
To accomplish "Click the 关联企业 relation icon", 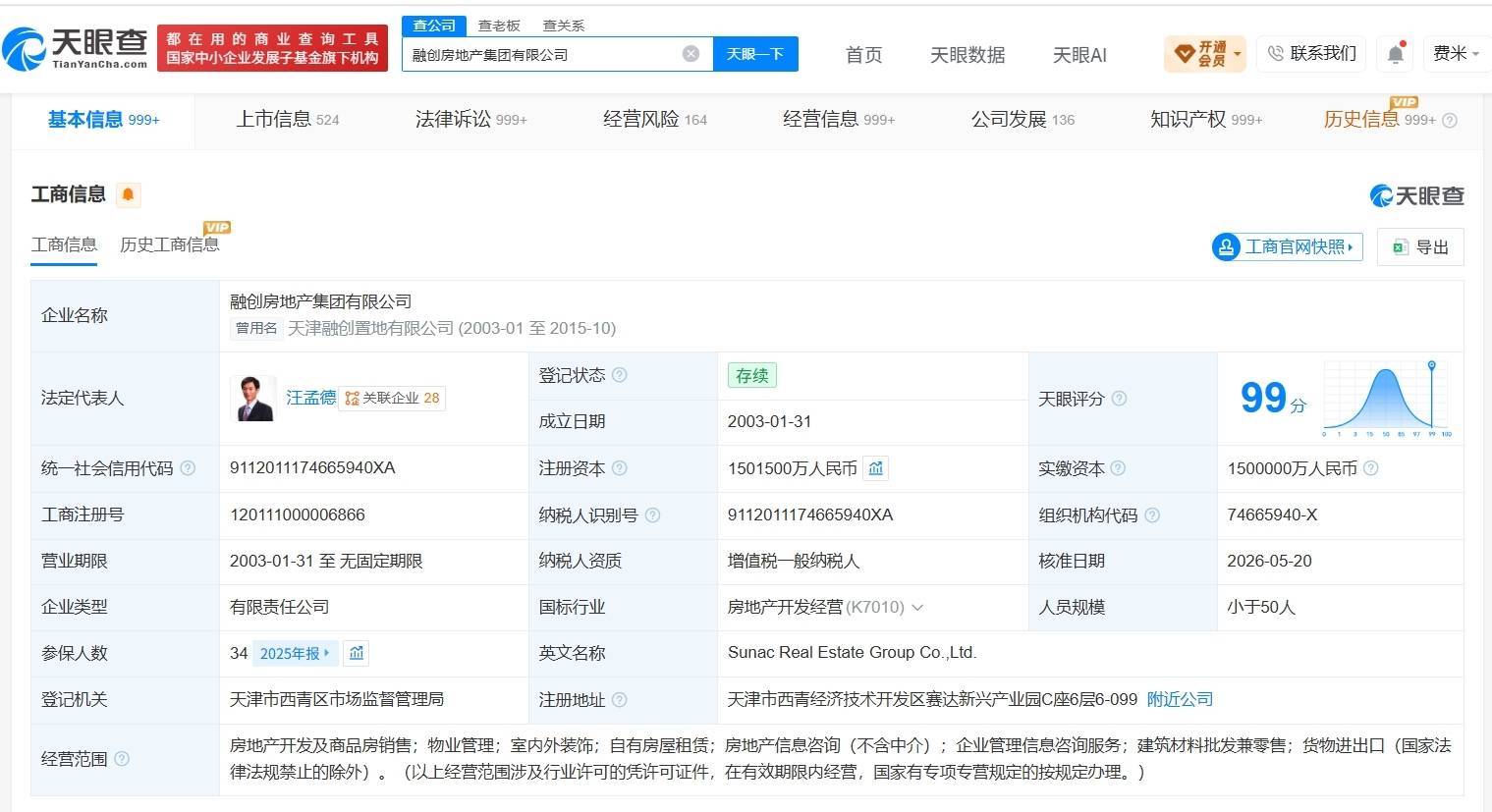I will (x=352, y=399).
